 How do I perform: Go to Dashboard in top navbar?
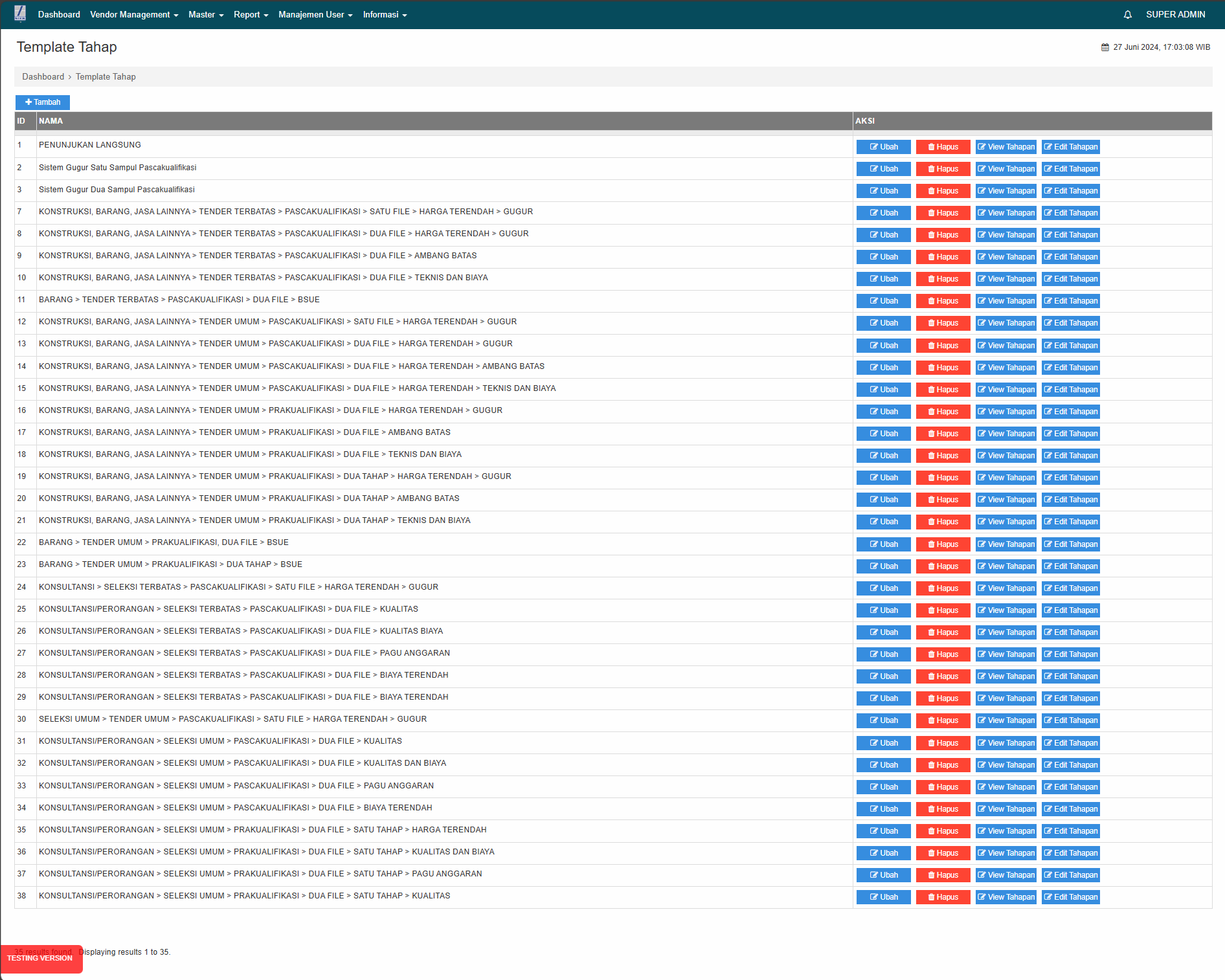pyautogui.click(x=59, y=15)
